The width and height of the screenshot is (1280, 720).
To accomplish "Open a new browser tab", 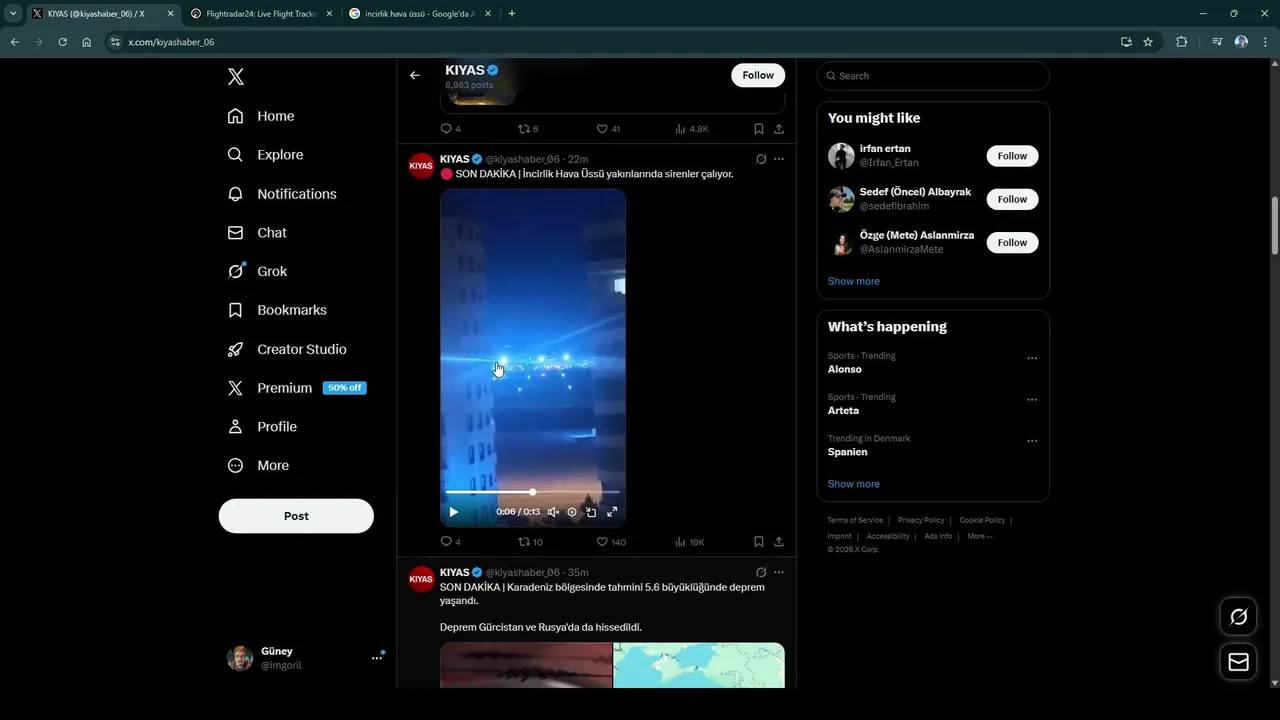I will [512, 14].
